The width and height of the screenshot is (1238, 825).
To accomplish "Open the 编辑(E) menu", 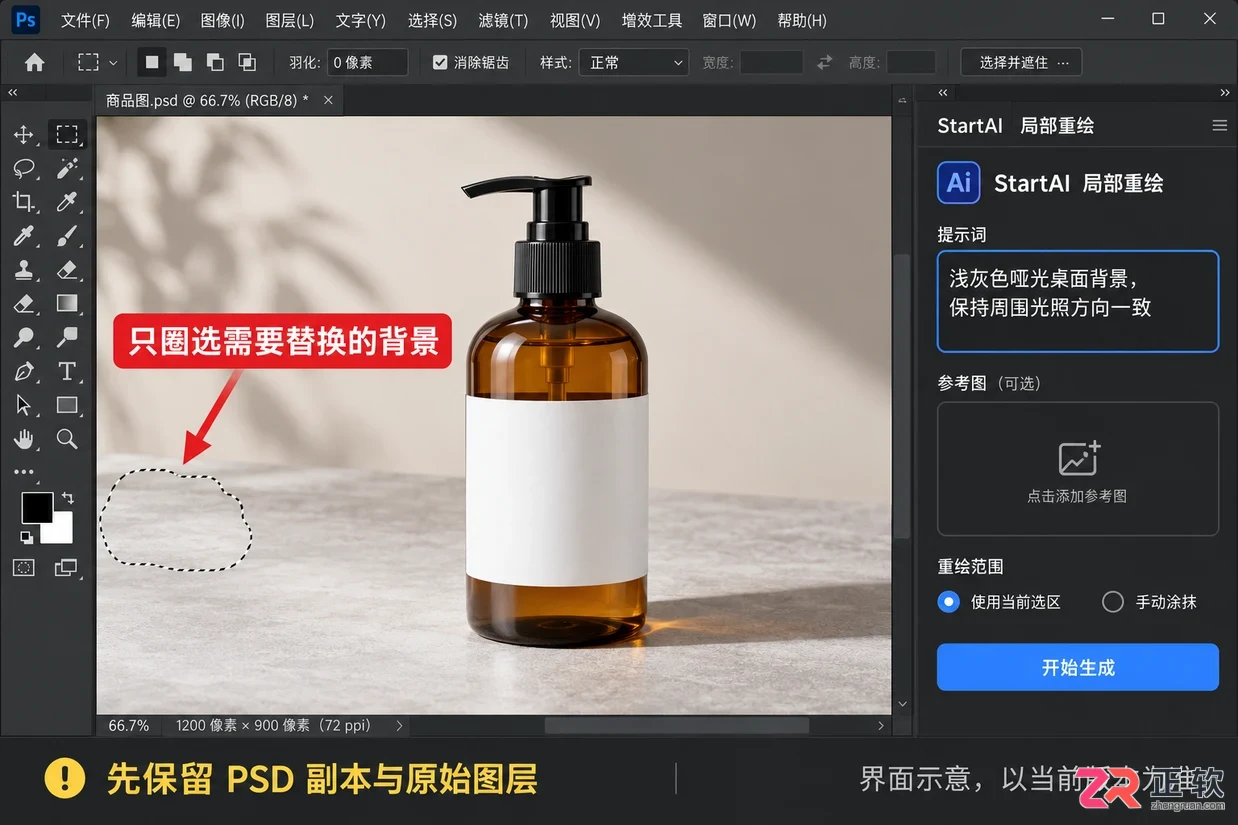I will pos(156,20).
